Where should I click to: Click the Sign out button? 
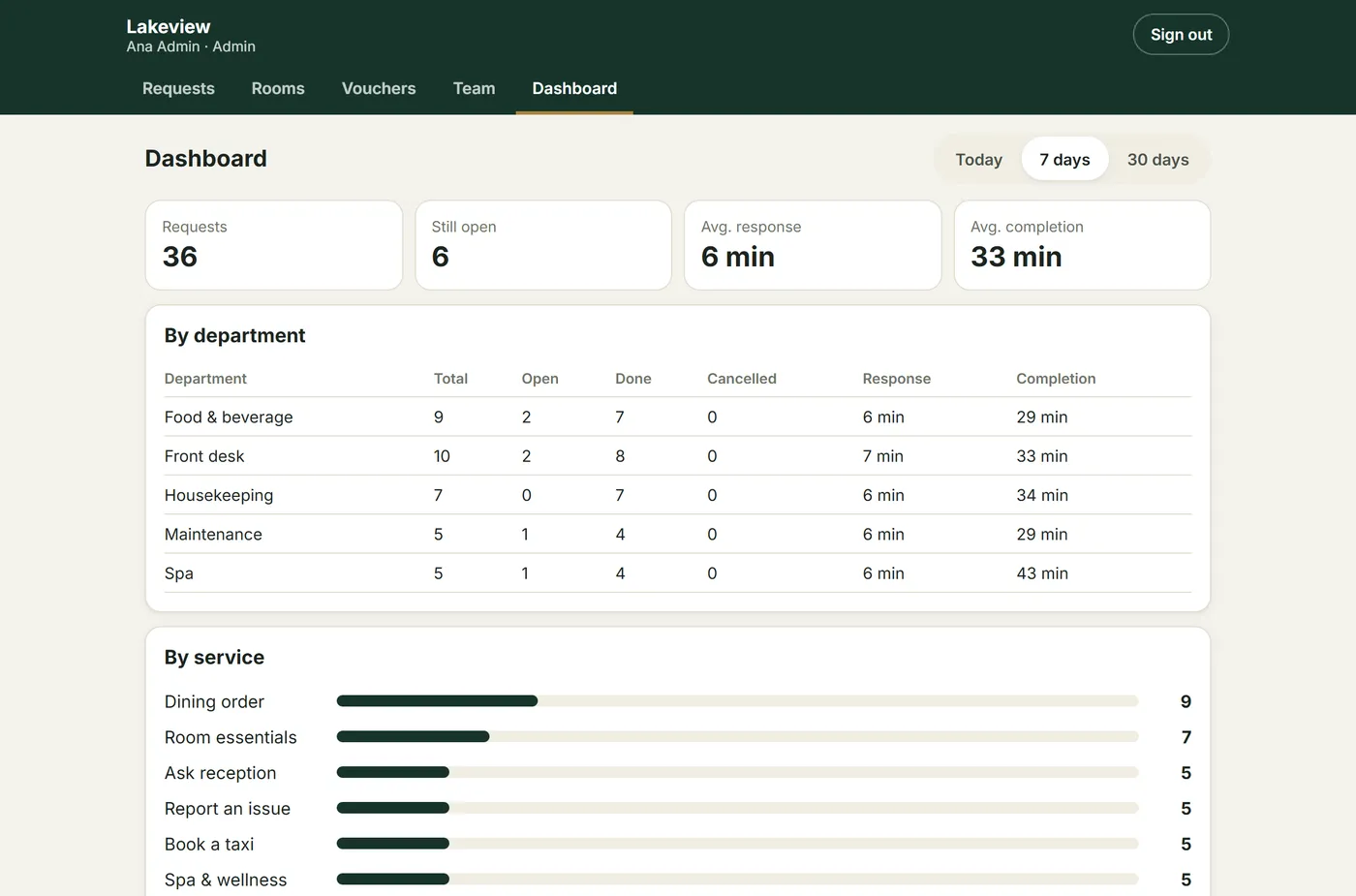tap(1181, 35)
